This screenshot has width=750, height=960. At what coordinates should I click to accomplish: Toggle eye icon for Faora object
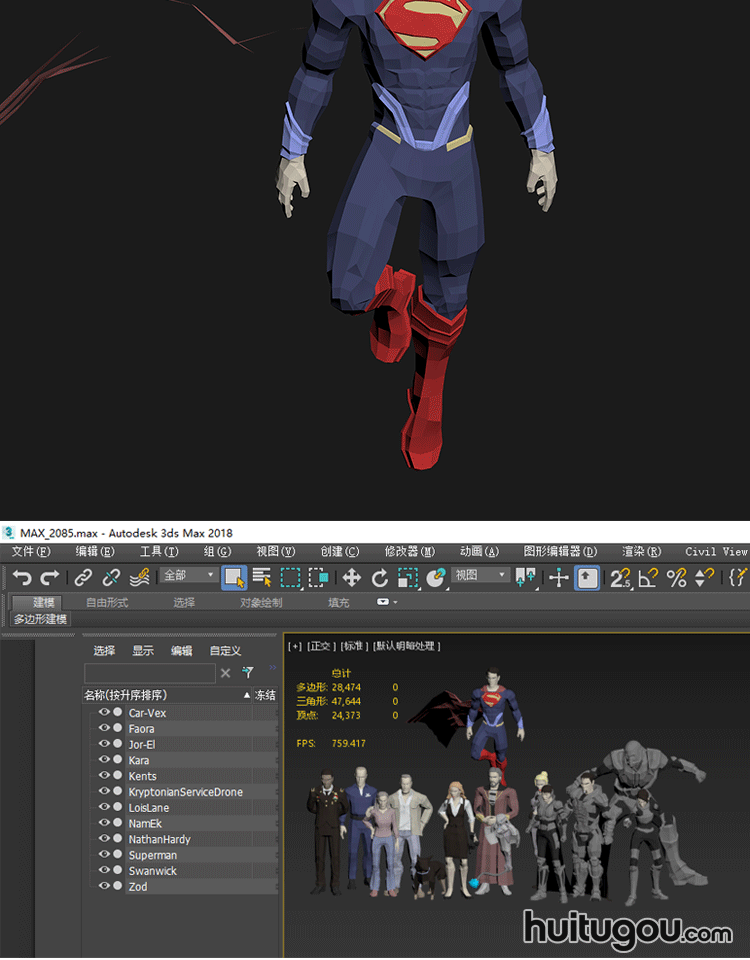click(104, 729)
